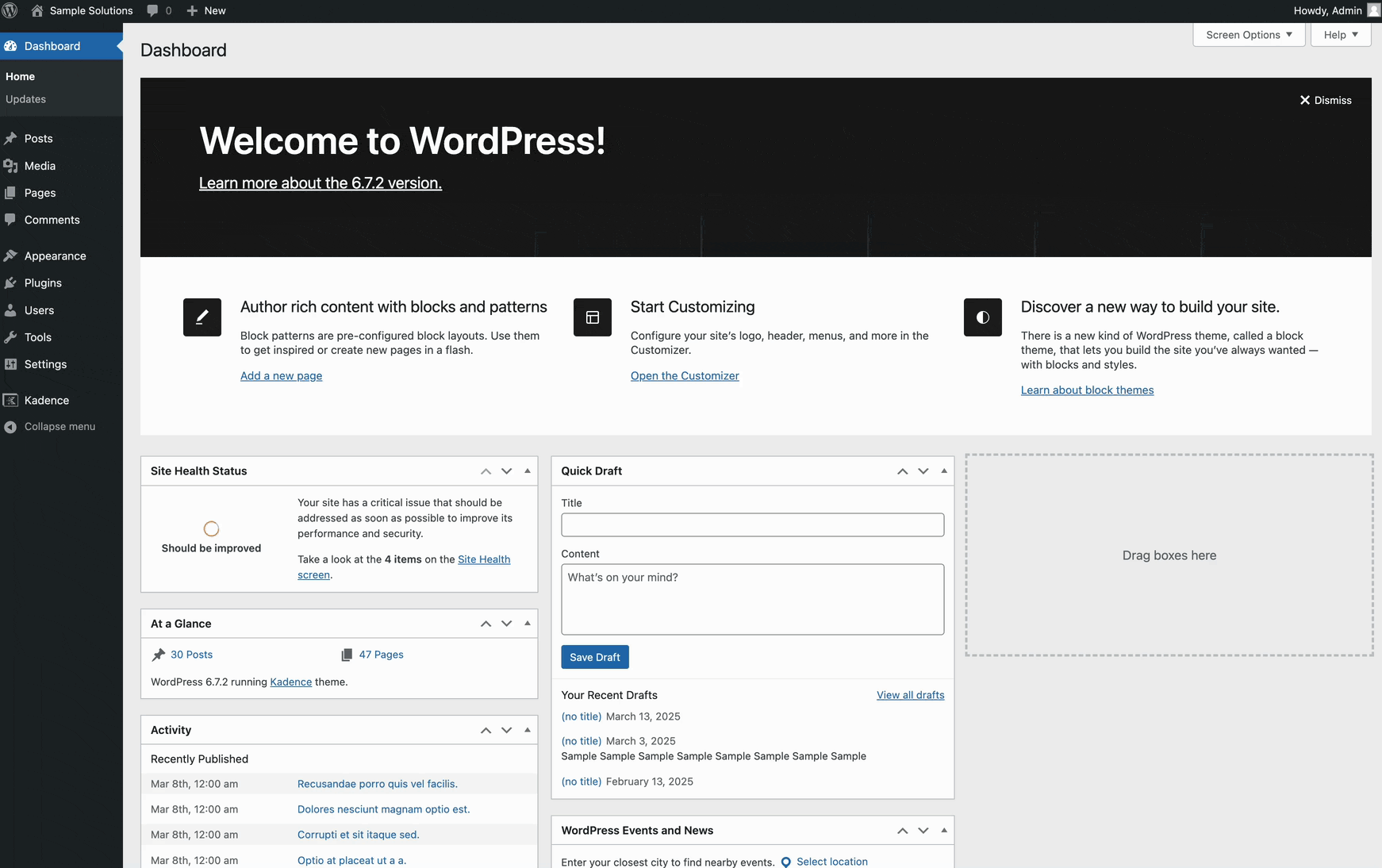Select the Tools wrench icon
This screenshot has height=868, width=1382.
point(10,337)
